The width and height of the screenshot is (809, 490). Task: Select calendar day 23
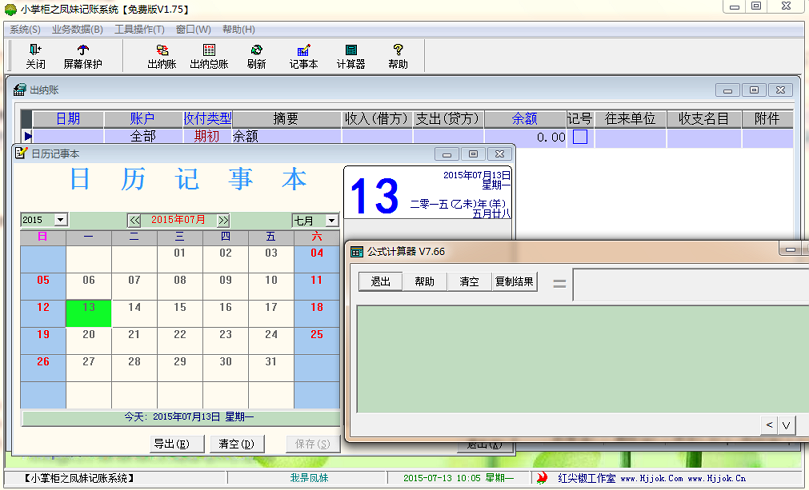click(225, 340)
